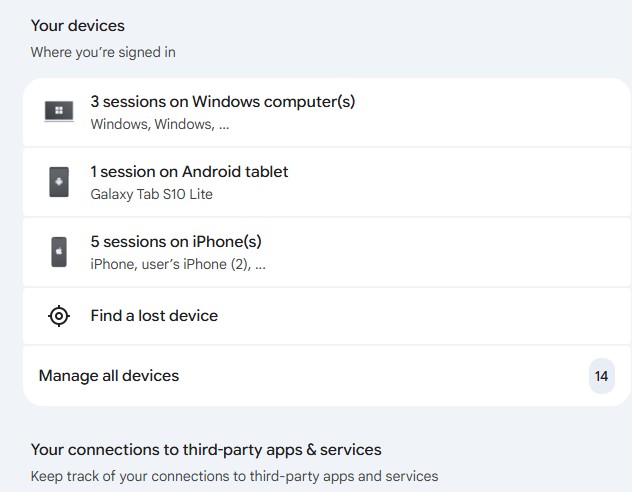Open the 3 sessions on Windows computer(s) entry
632x492 pixels.
click(x=222, y=101)
